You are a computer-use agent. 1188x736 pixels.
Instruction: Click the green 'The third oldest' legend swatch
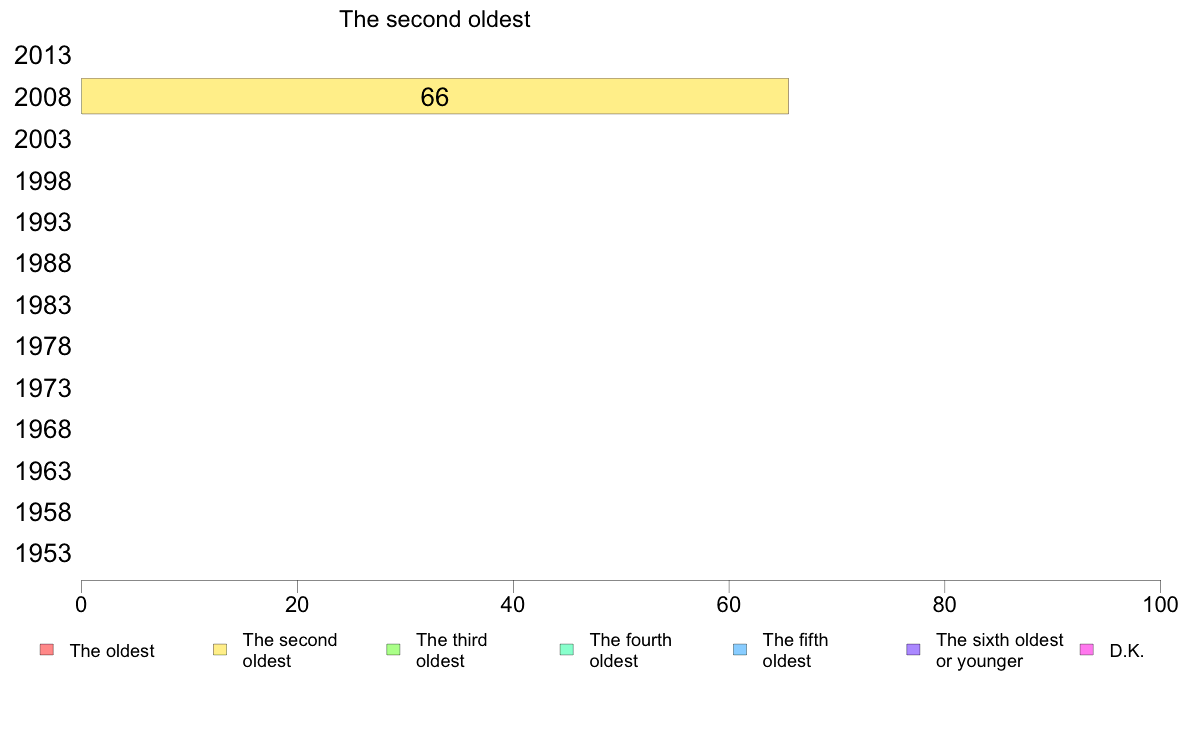[393, 650]
